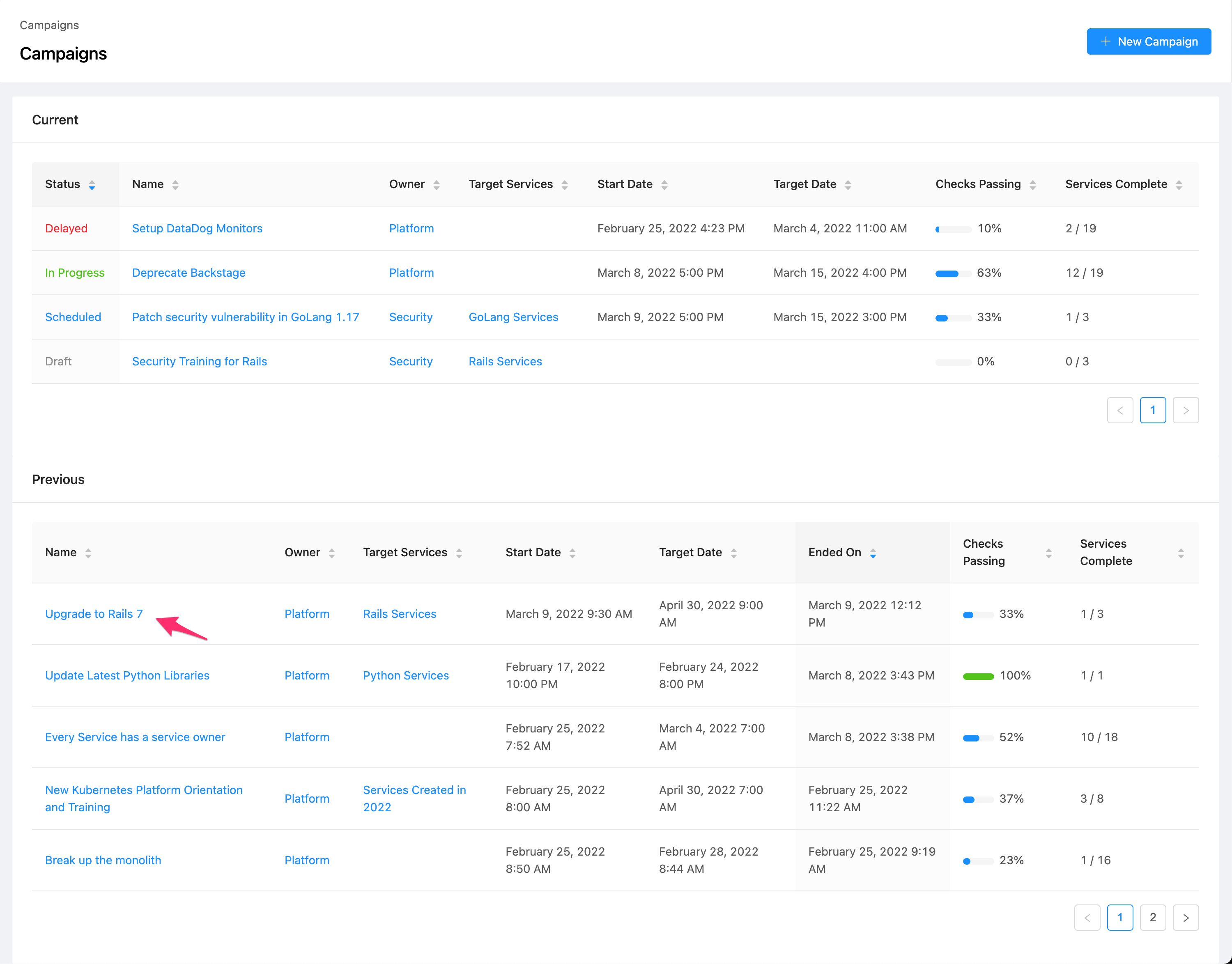This screenshot has height=964, width=1232.
Task: Open Patch security vulnerability in GoLang 1.17
Action: click(246, 317)
